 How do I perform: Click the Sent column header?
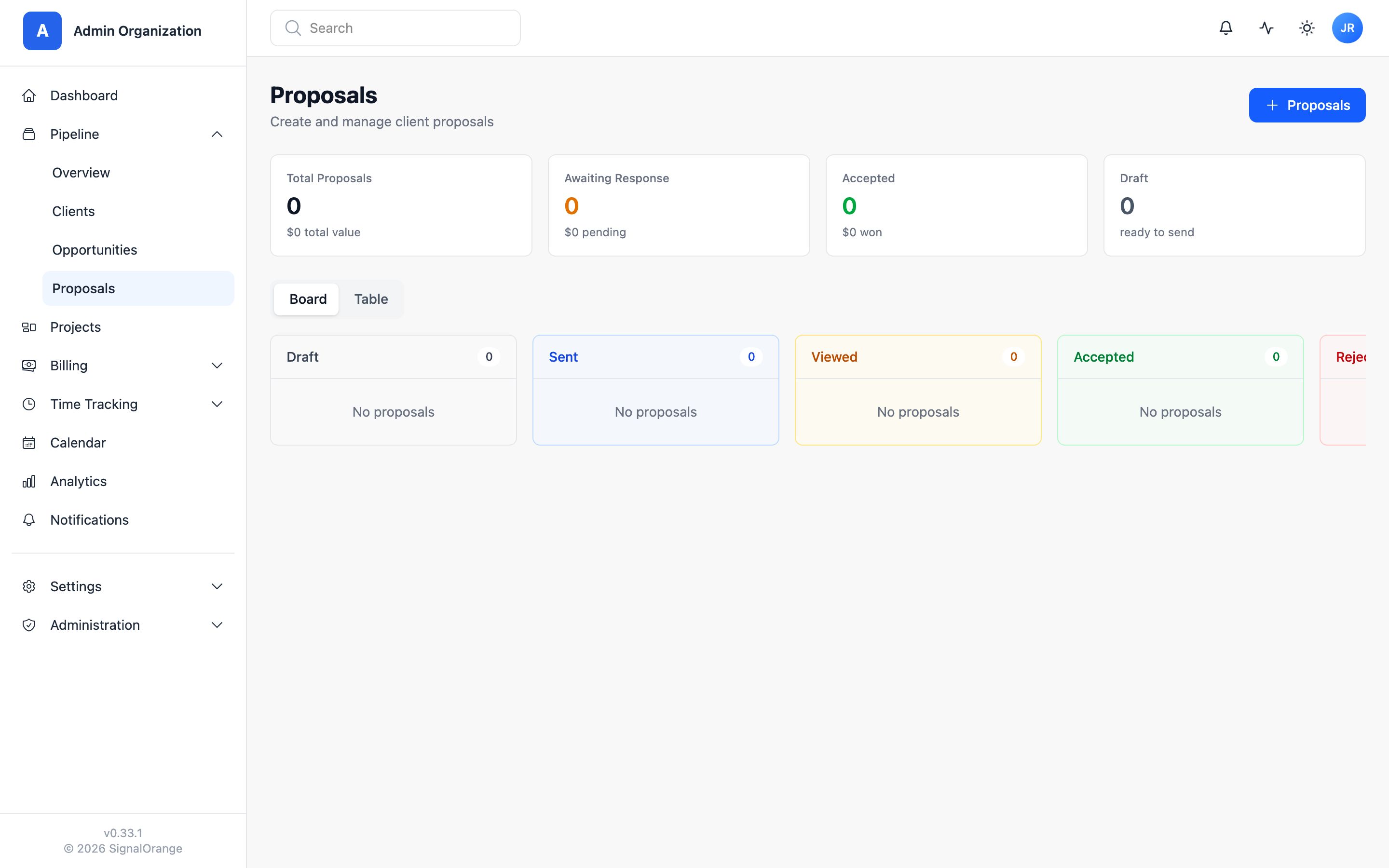coord(655,357)
